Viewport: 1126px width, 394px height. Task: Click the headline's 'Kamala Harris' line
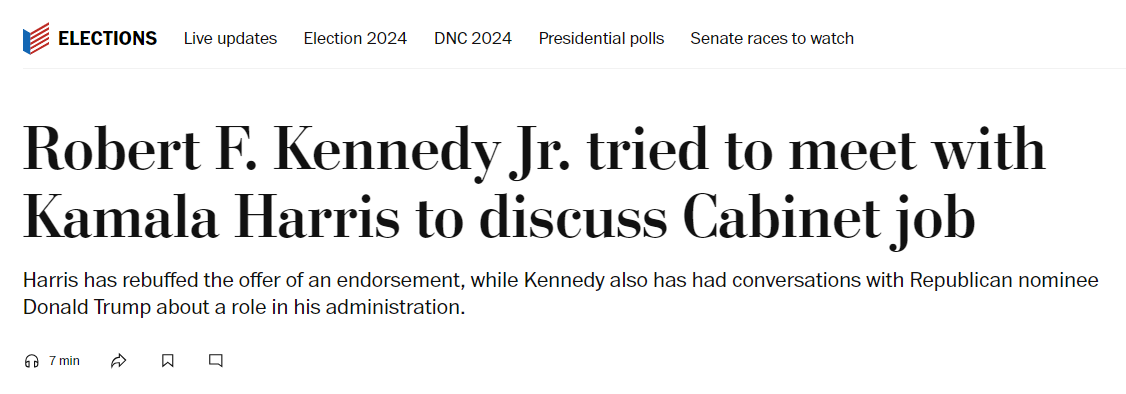coord(499,218)
